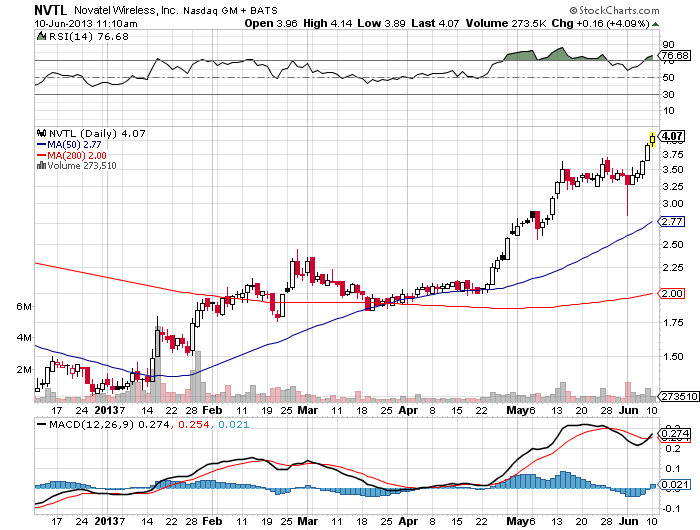Viewport: 700px width, 530px height.
Task: Click the yellow highlighted latest candlestick
Action: [x=653, y=140]
